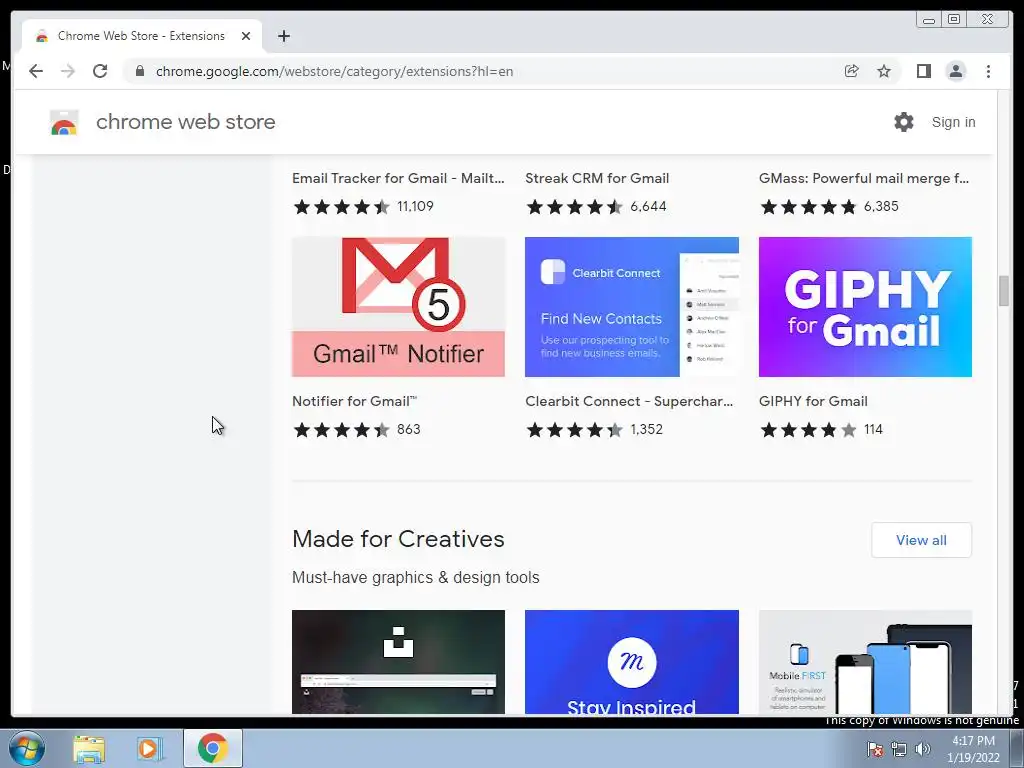Open the Windows Start menu
This screenshot has width=1024, height=768.
(x=27, y=748)
